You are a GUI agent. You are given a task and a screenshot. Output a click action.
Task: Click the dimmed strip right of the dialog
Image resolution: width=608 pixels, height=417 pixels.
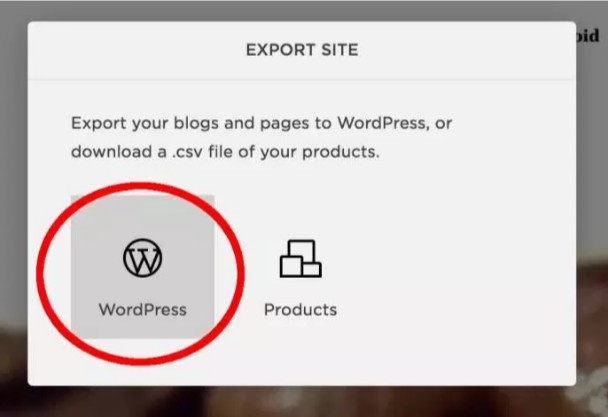pyautogui.click(x=592, y=155)
